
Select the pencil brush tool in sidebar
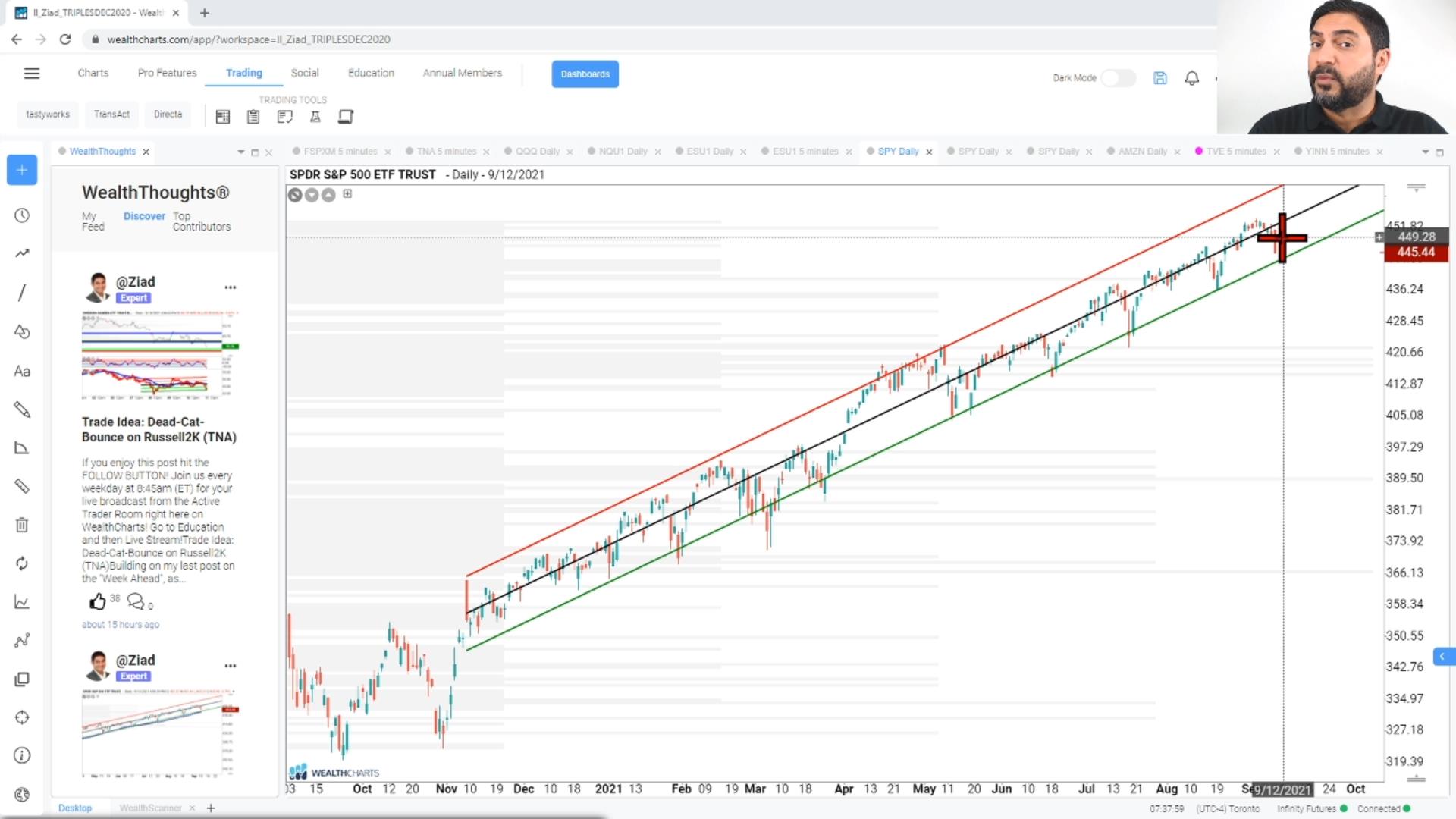pyautogui.click(x=22, y=409)
